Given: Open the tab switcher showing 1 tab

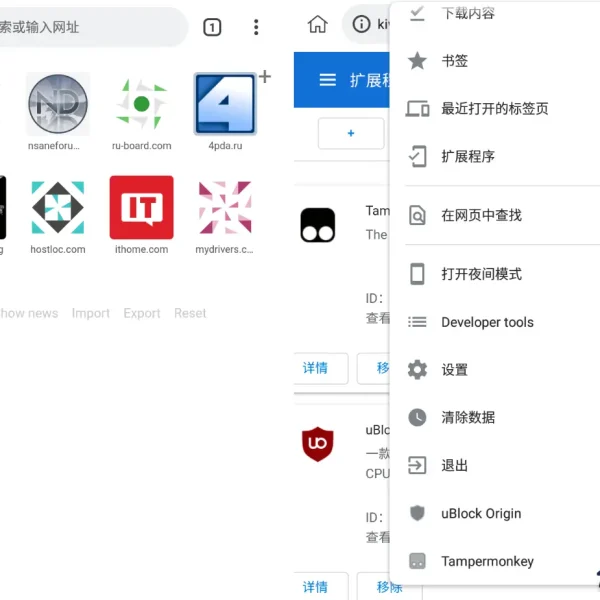Looking at the screenshot, I should pyautogui.click(x=212, y=27).
